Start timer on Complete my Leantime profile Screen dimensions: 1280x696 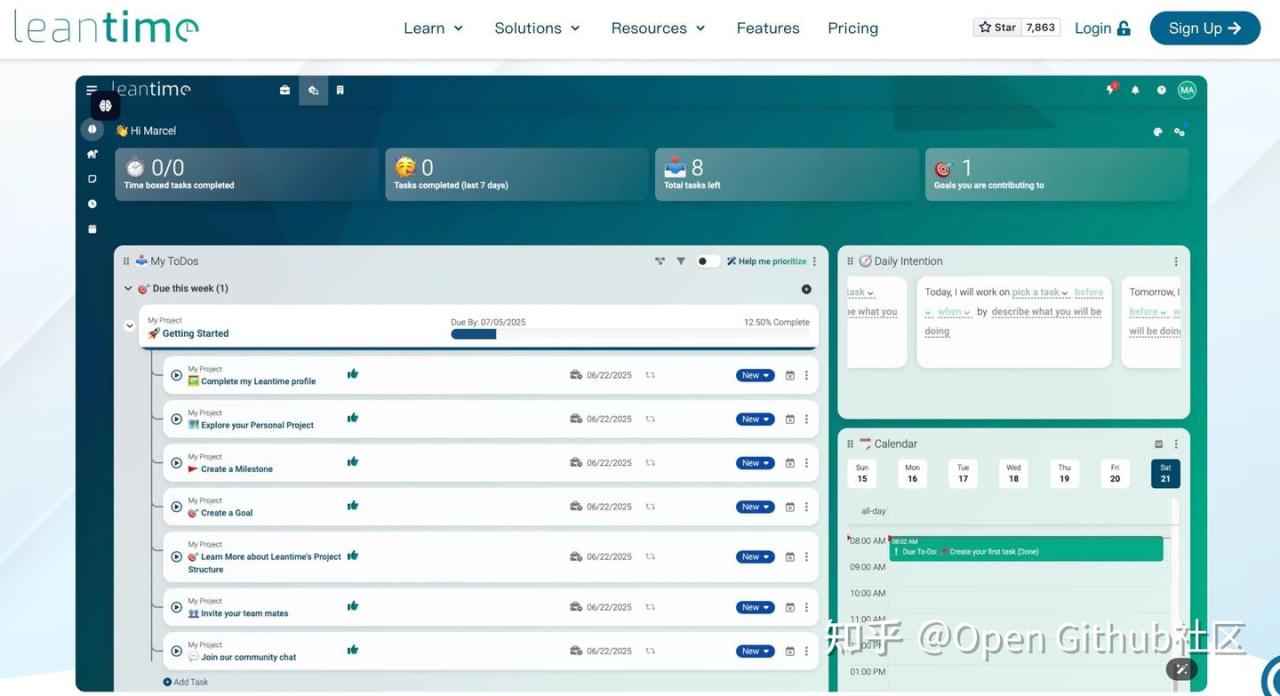(176, 376)
